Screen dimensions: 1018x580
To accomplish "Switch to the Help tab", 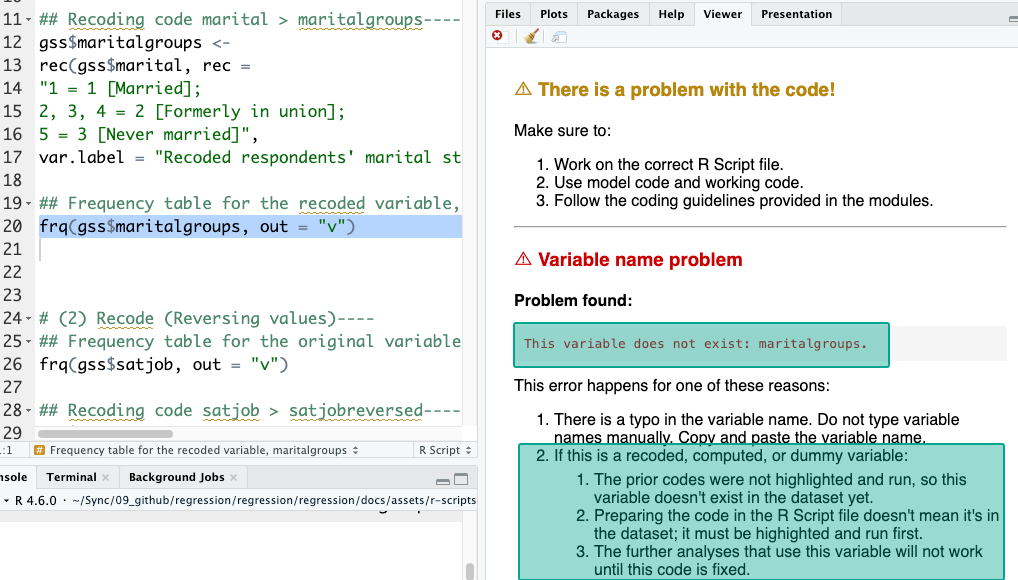I will pyautogui.click(x=671, y=14).
